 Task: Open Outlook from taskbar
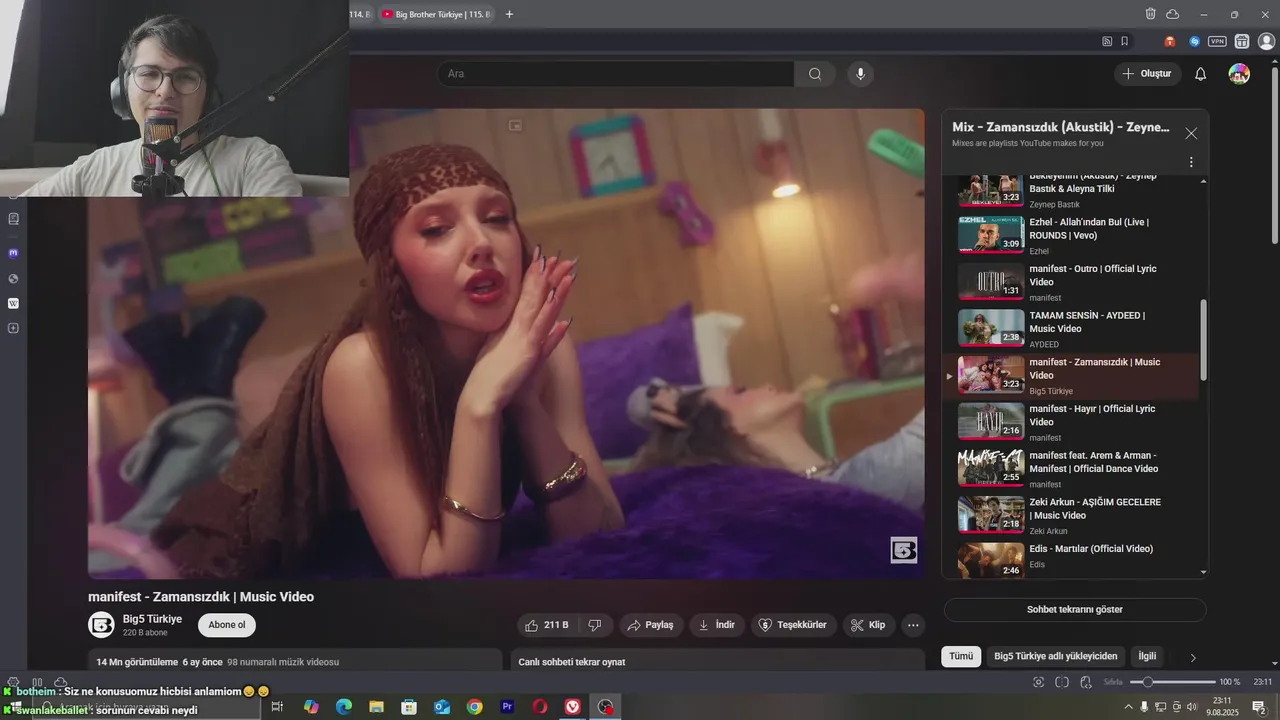coord(442,707)
